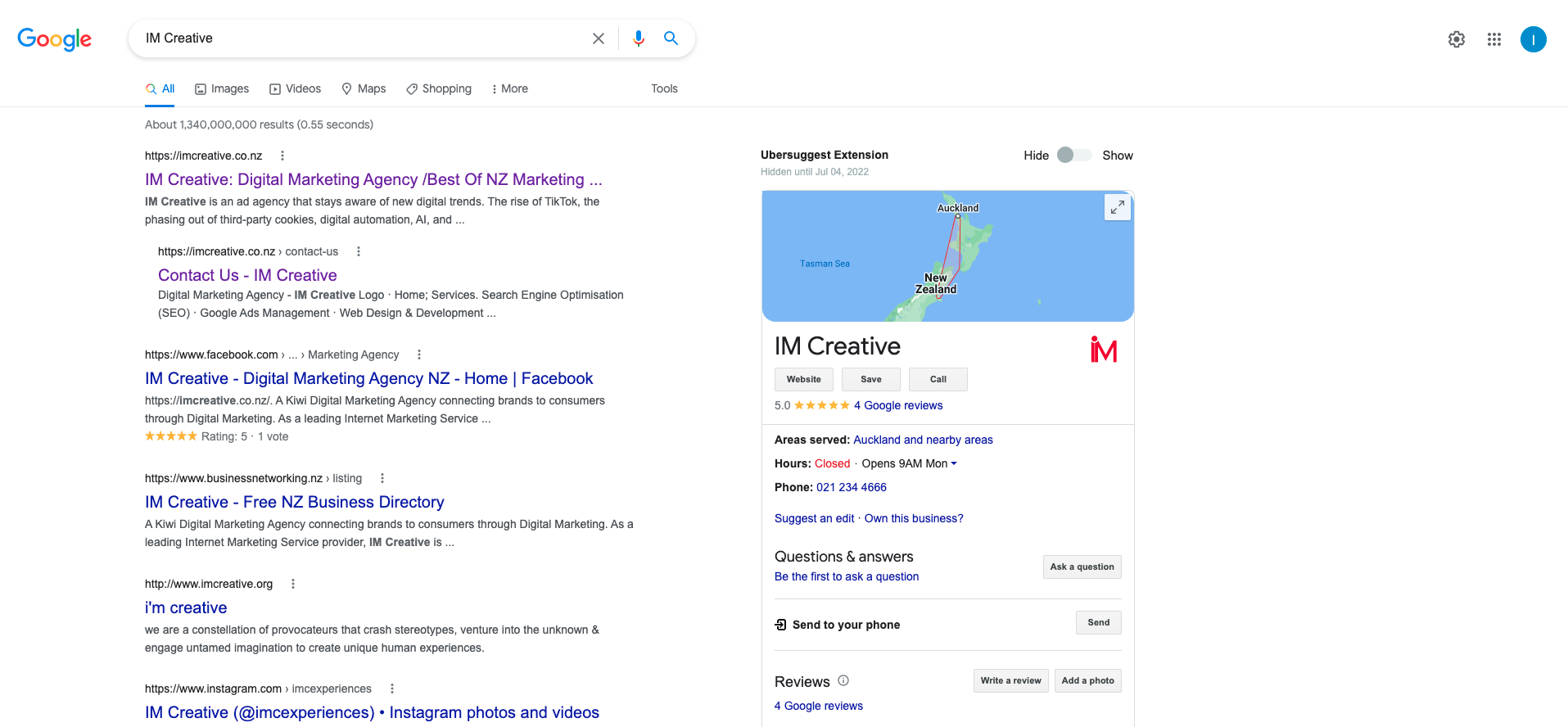Open 4 Google reviews under Reviews heading

coord(819,706)
